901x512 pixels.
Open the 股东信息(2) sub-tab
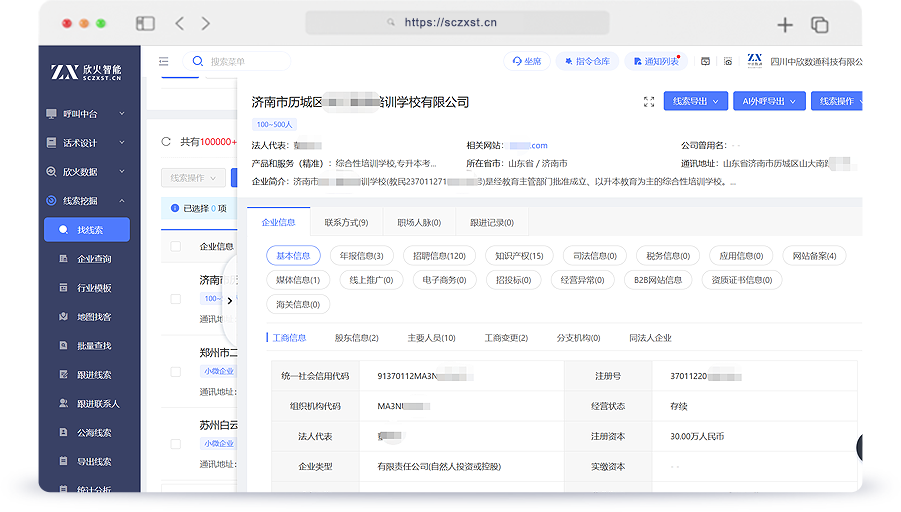(356, 338)
